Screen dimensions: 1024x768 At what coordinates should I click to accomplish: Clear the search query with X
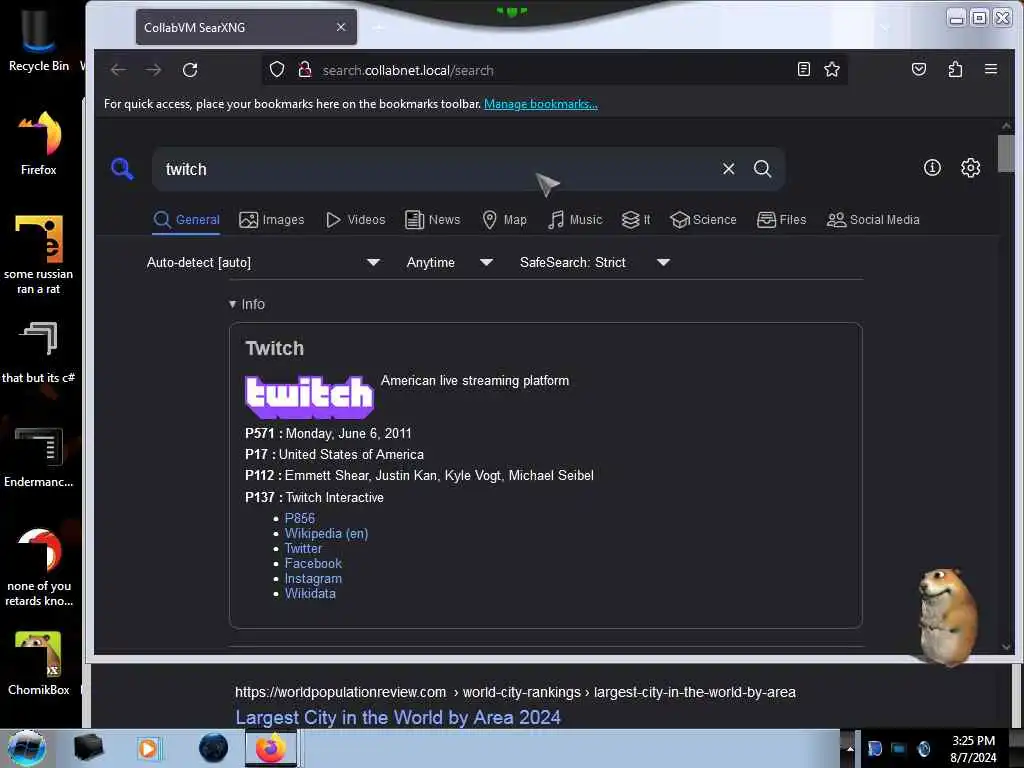(729, 169)
